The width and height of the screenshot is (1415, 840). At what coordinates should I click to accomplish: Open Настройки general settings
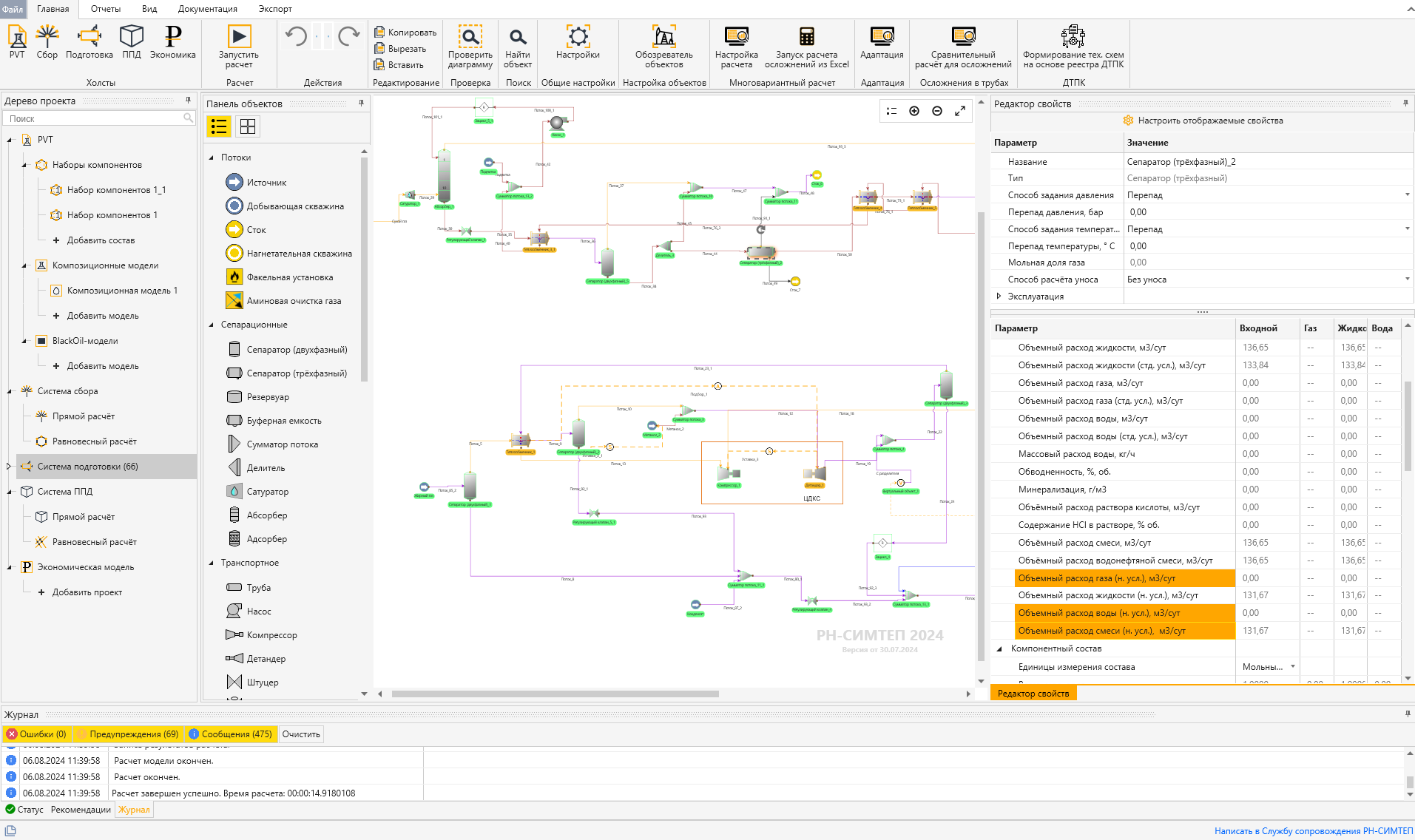pyautogui.click(x=578, y=41)
